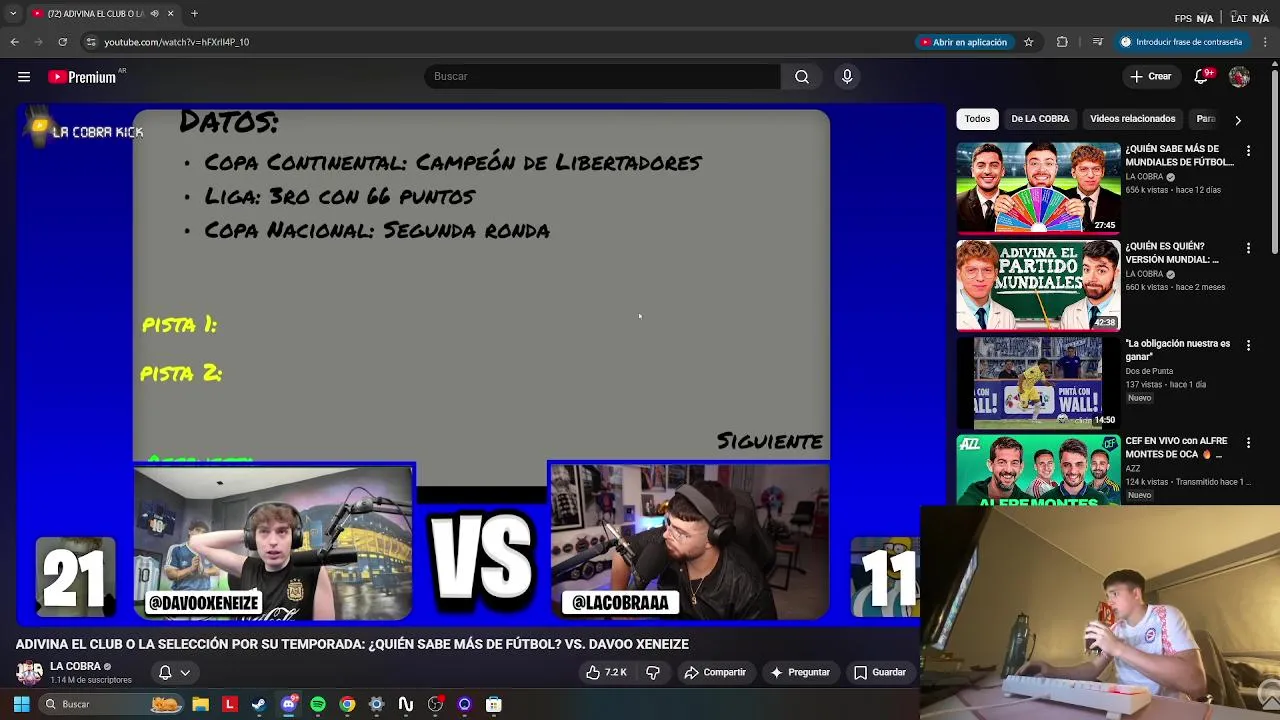Open Spotify from taskbar
1280x720 pixels.
click(318, 704)
